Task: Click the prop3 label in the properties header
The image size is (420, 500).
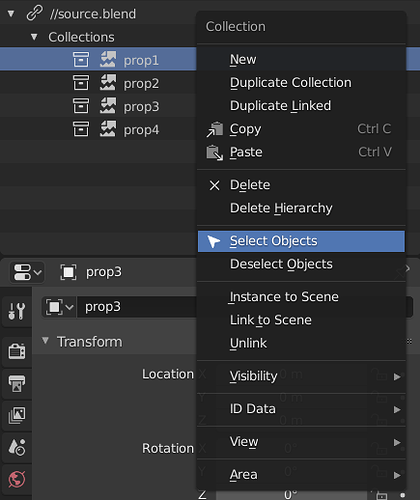Action: coord(104,272)
